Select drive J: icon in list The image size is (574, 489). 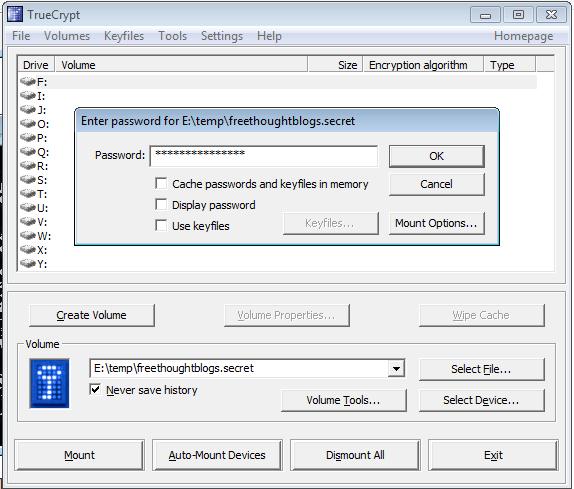point(28,109)
